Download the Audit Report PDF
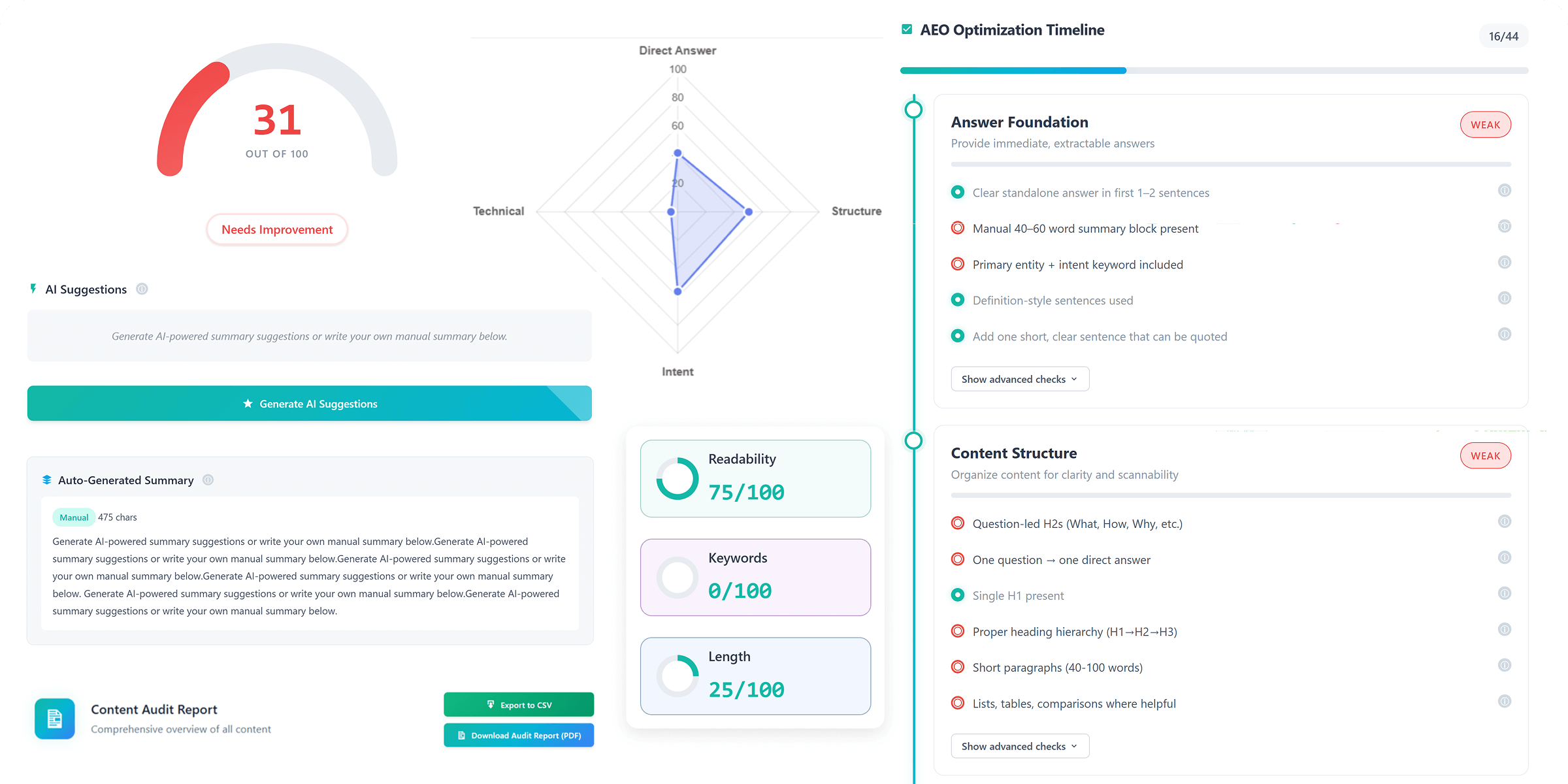This screenshot has width=1568, height=784. click(x=519, y=735)
